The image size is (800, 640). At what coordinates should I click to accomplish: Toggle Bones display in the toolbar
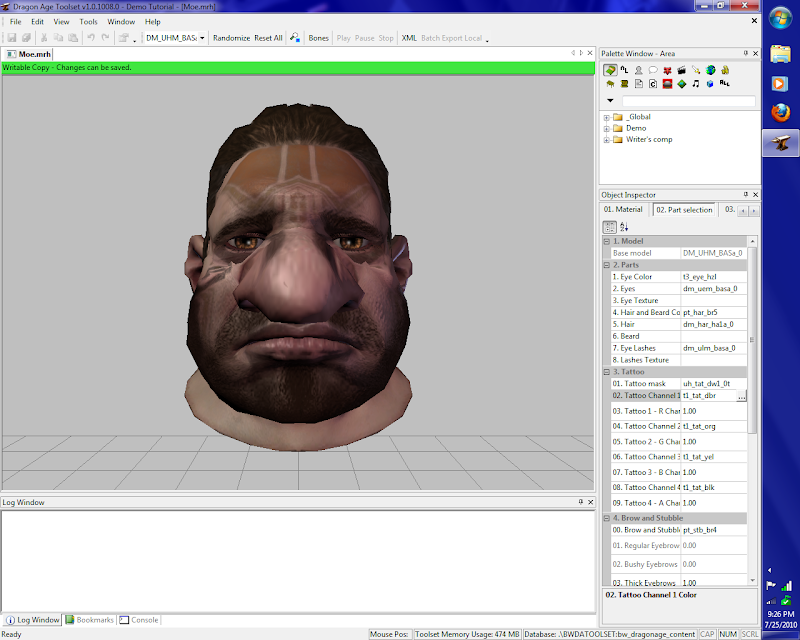point(318,38)
